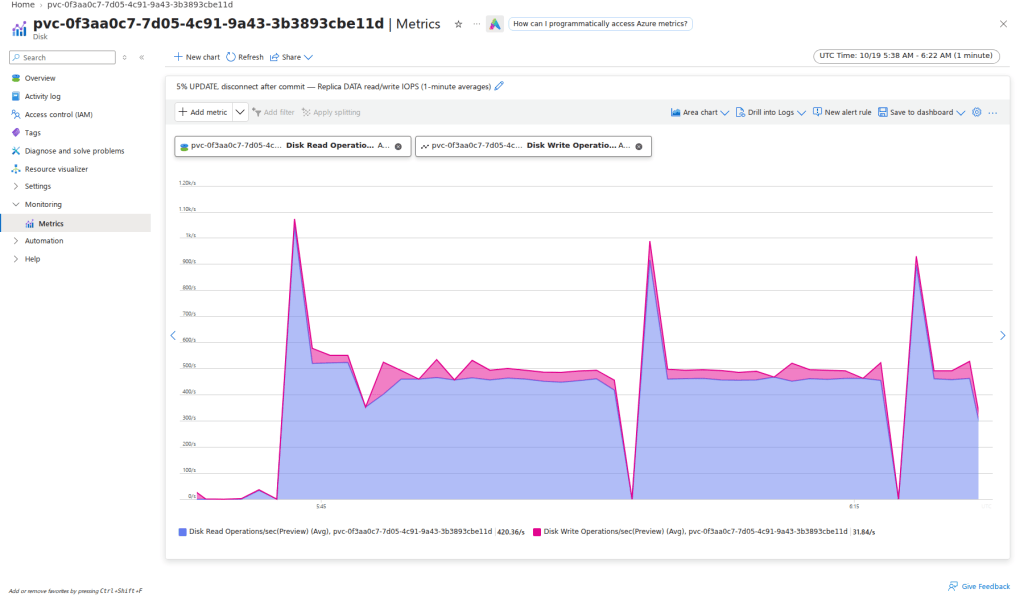This screenshot has width=1024, height=597.
Task: Open Copilot icon next to title
Action: click(x=495, y=24)
